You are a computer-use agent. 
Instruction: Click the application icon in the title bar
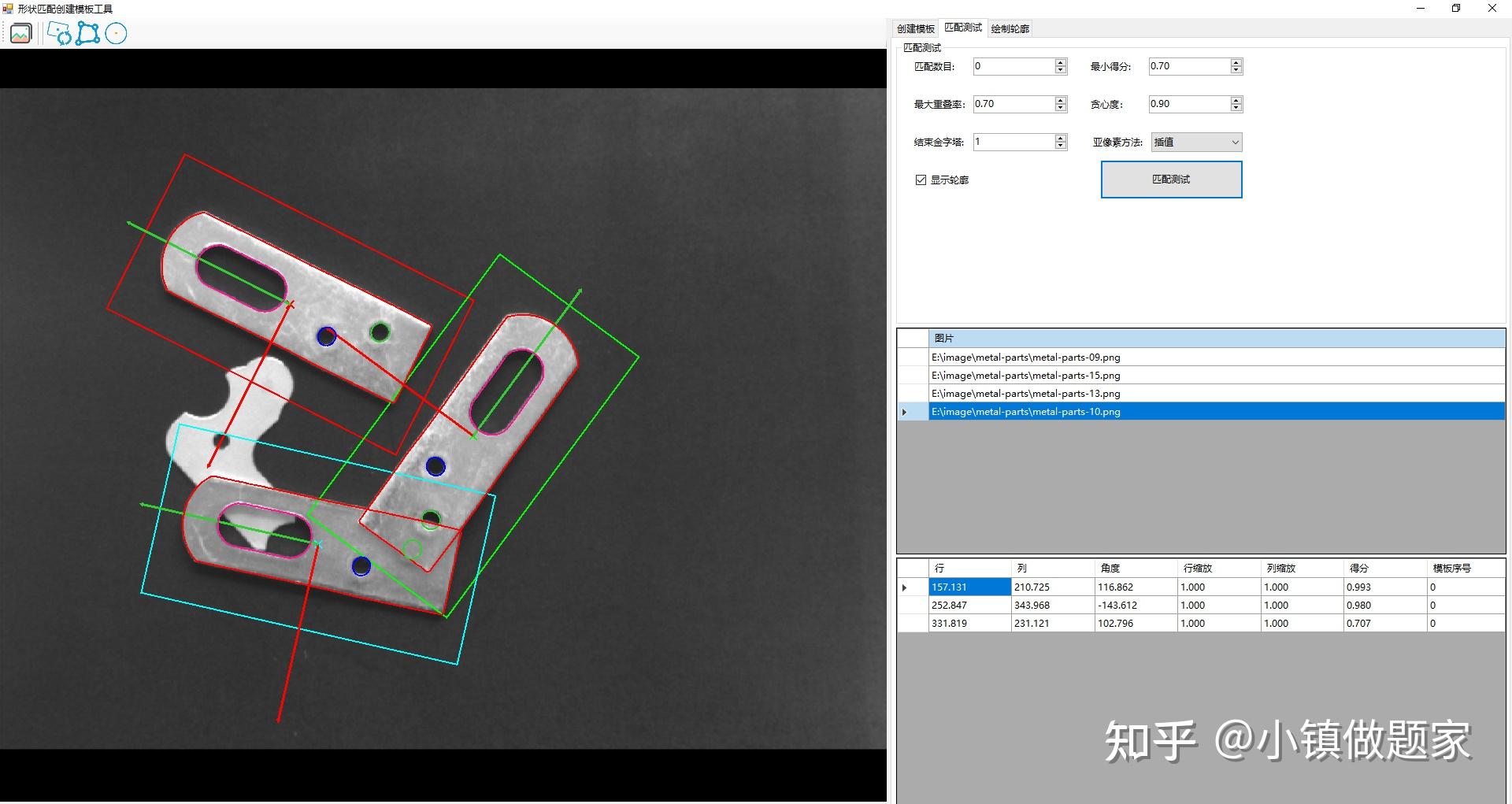click(8, 8)
